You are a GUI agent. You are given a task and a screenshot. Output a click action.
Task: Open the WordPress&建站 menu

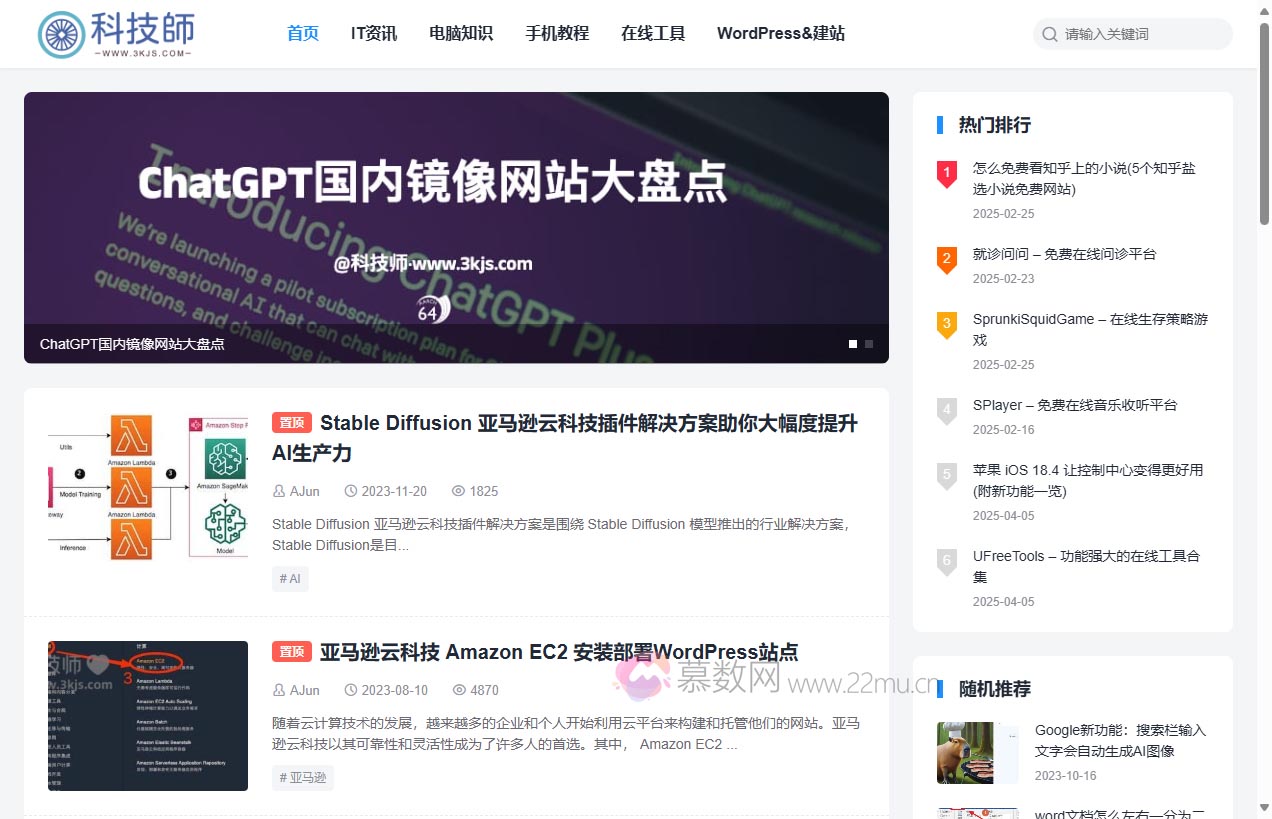click(x=781, y=33)
